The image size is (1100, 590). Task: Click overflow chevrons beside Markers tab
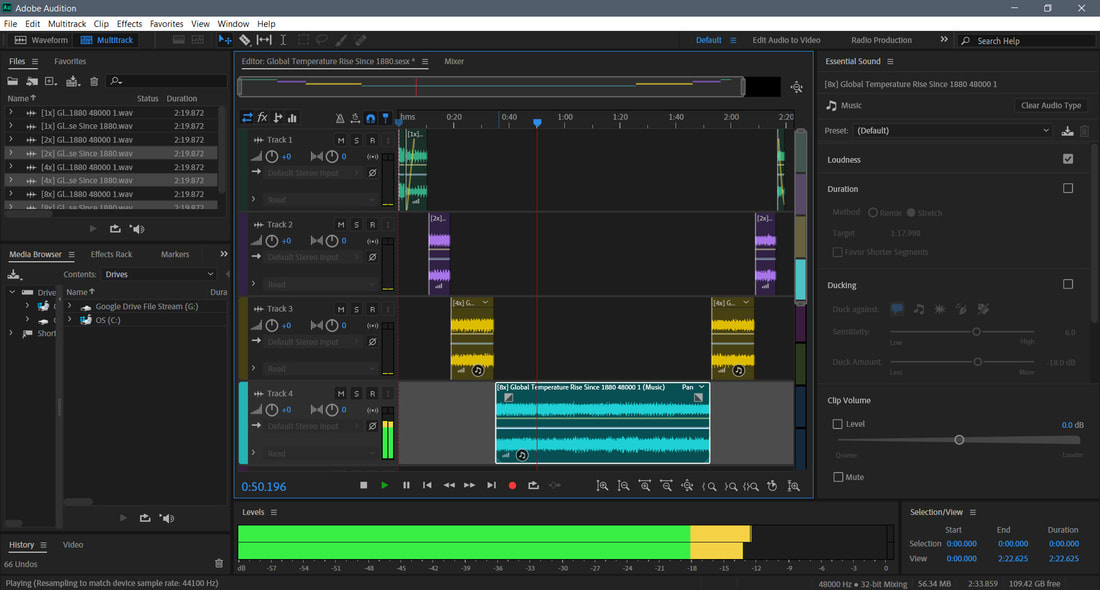pyautogui.click(x=224, y=254)
